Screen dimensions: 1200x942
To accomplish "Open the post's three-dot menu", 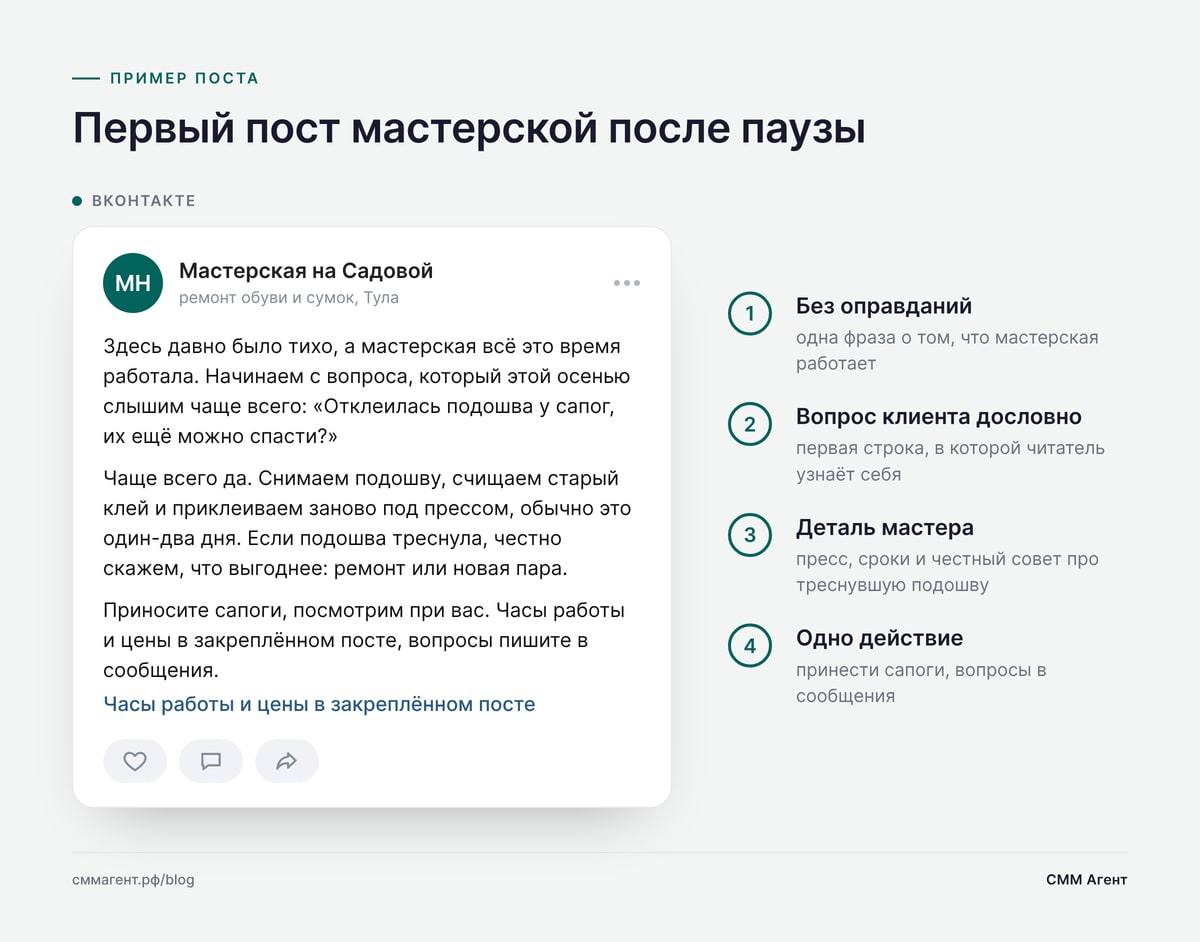I will tap(627, 283).
